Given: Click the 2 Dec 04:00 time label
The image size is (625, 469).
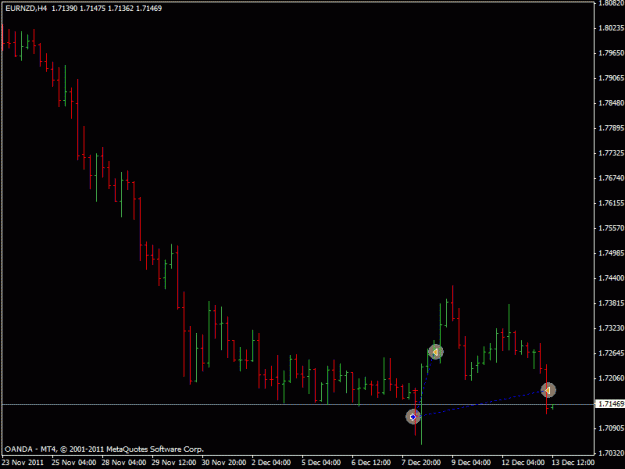Looking at the screenshot, I should (x=271, y=463).
